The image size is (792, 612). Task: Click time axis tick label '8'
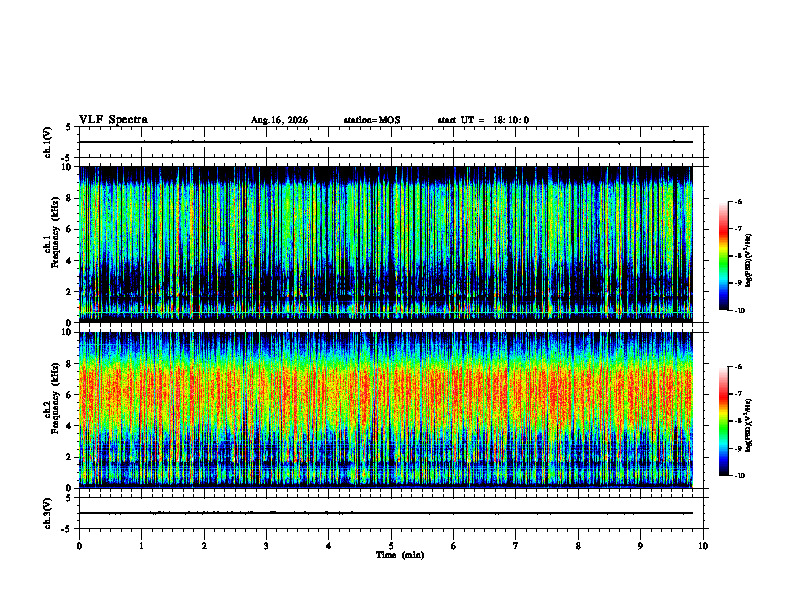(578, 546)
